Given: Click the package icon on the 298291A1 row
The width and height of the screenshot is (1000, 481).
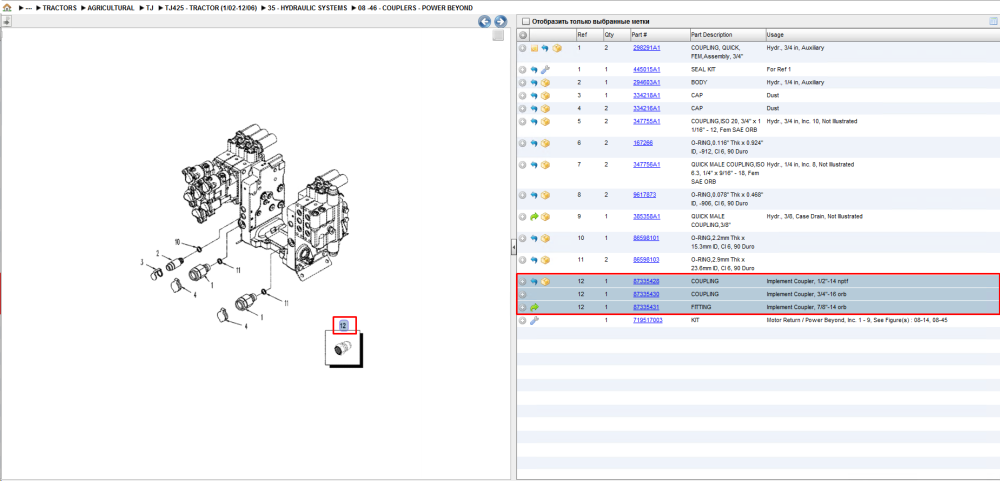Looking at the screenshot, I should 557,48.
